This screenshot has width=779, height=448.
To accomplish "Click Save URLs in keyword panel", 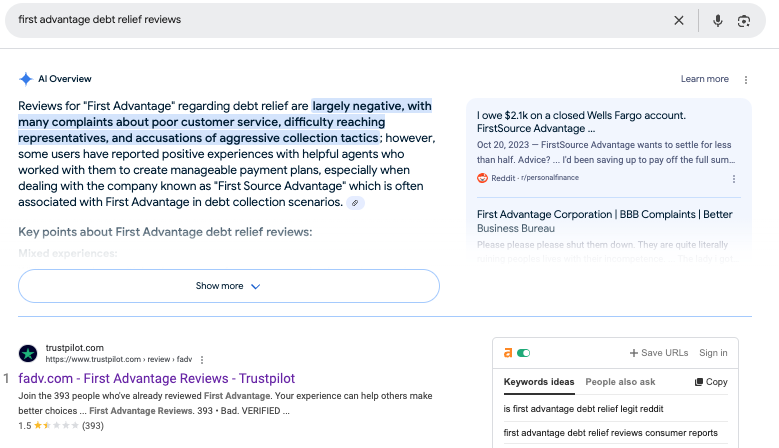I will [659, 353].
